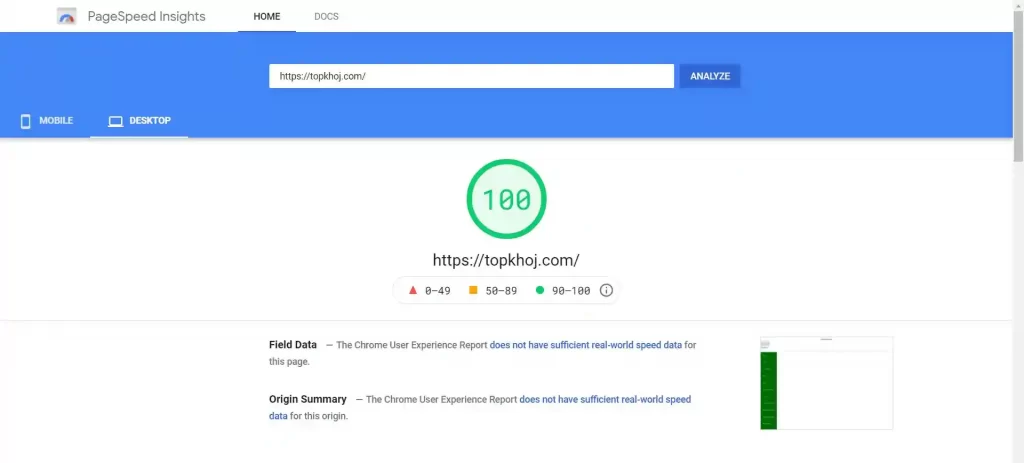Screen dimensions: 1024x463
Task: Click the orange square 50–89 legend marker
Action: 473,291
